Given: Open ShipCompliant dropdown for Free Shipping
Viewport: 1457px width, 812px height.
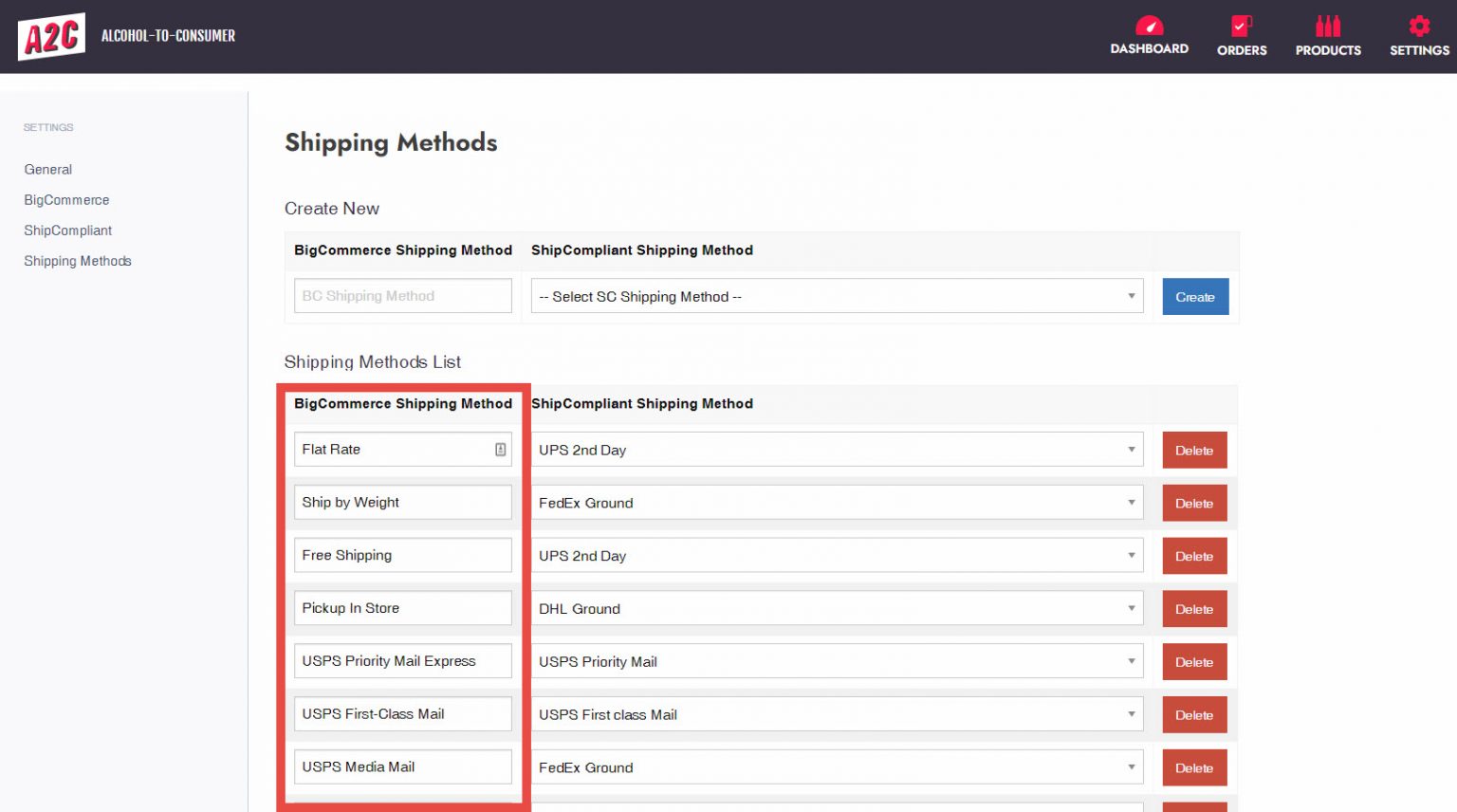Looking at the screenshot, I should click(x=837, y=556).
